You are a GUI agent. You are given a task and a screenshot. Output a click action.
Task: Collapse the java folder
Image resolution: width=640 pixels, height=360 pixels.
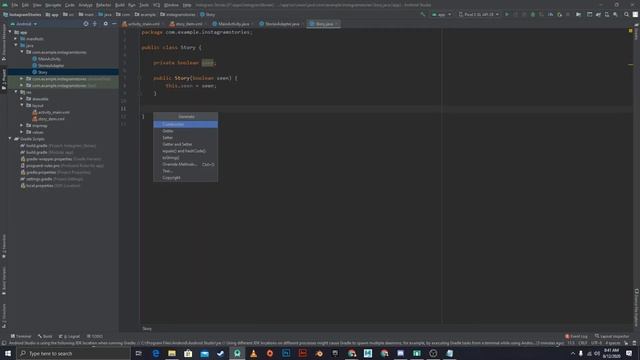16,45
